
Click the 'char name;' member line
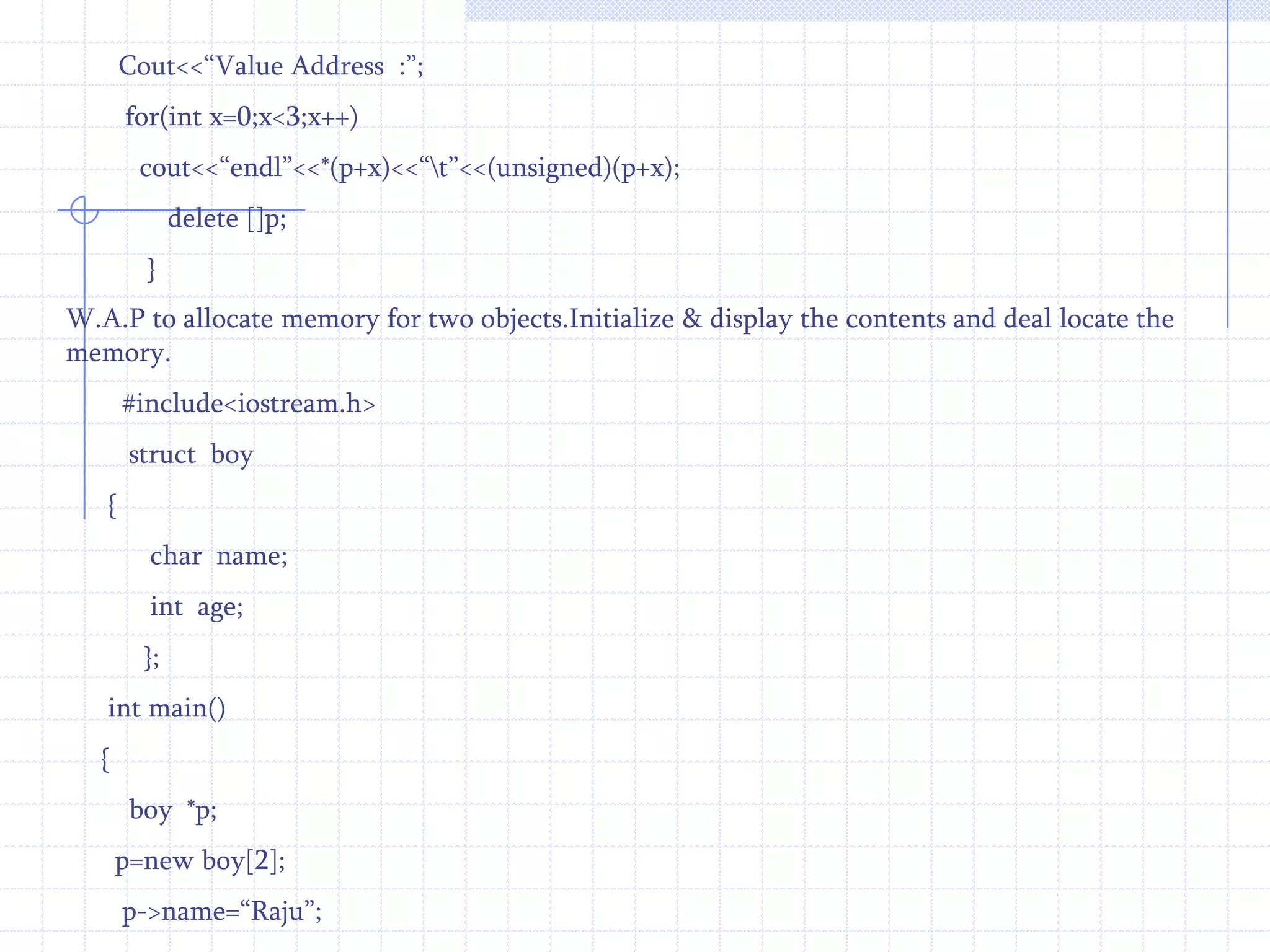(x=218, y=556)
